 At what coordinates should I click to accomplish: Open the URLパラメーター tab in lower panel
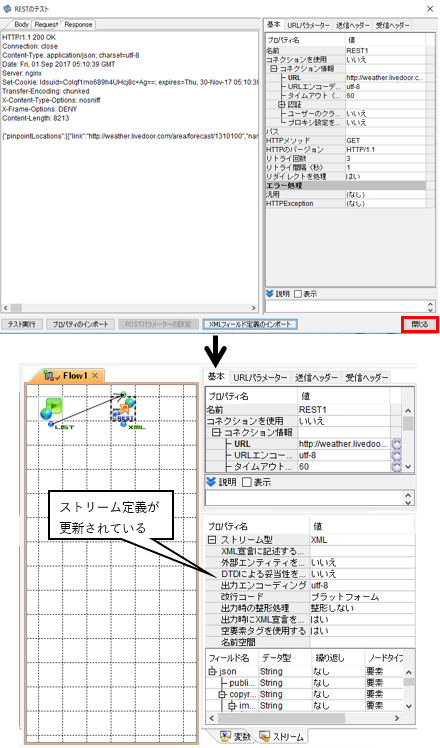click(261, 377)
